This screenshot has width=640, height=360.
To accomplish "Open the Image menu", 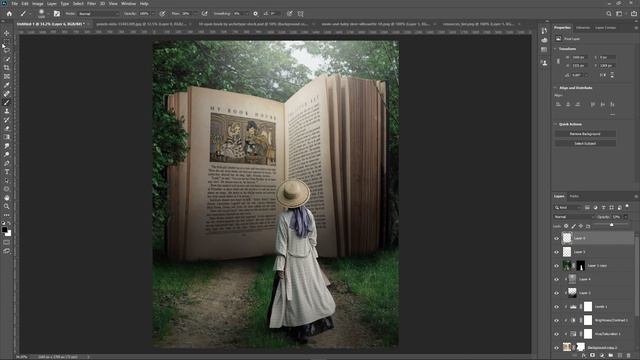I will [38, 4].
